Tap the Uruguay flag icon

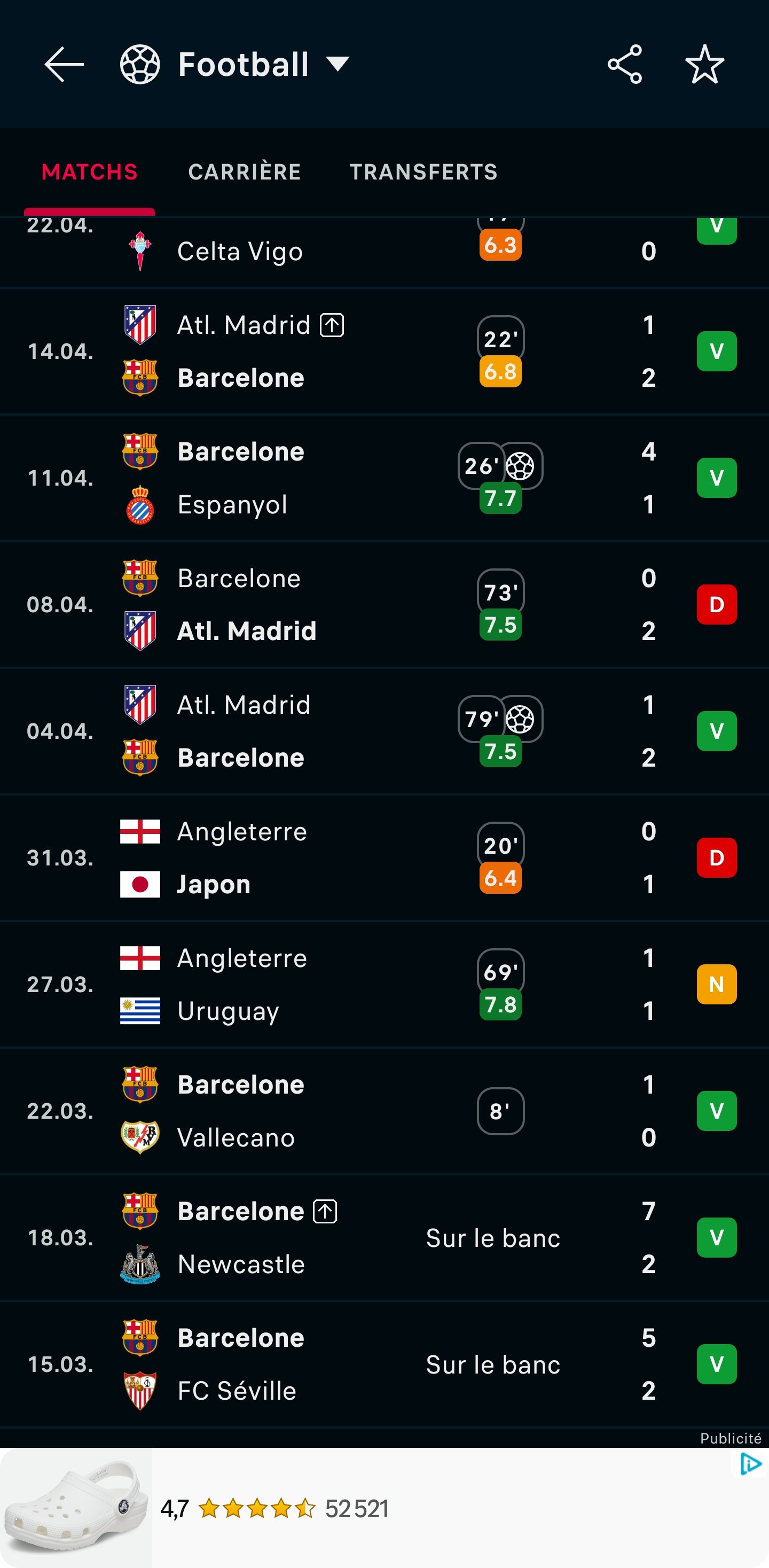click(140, 1010)
